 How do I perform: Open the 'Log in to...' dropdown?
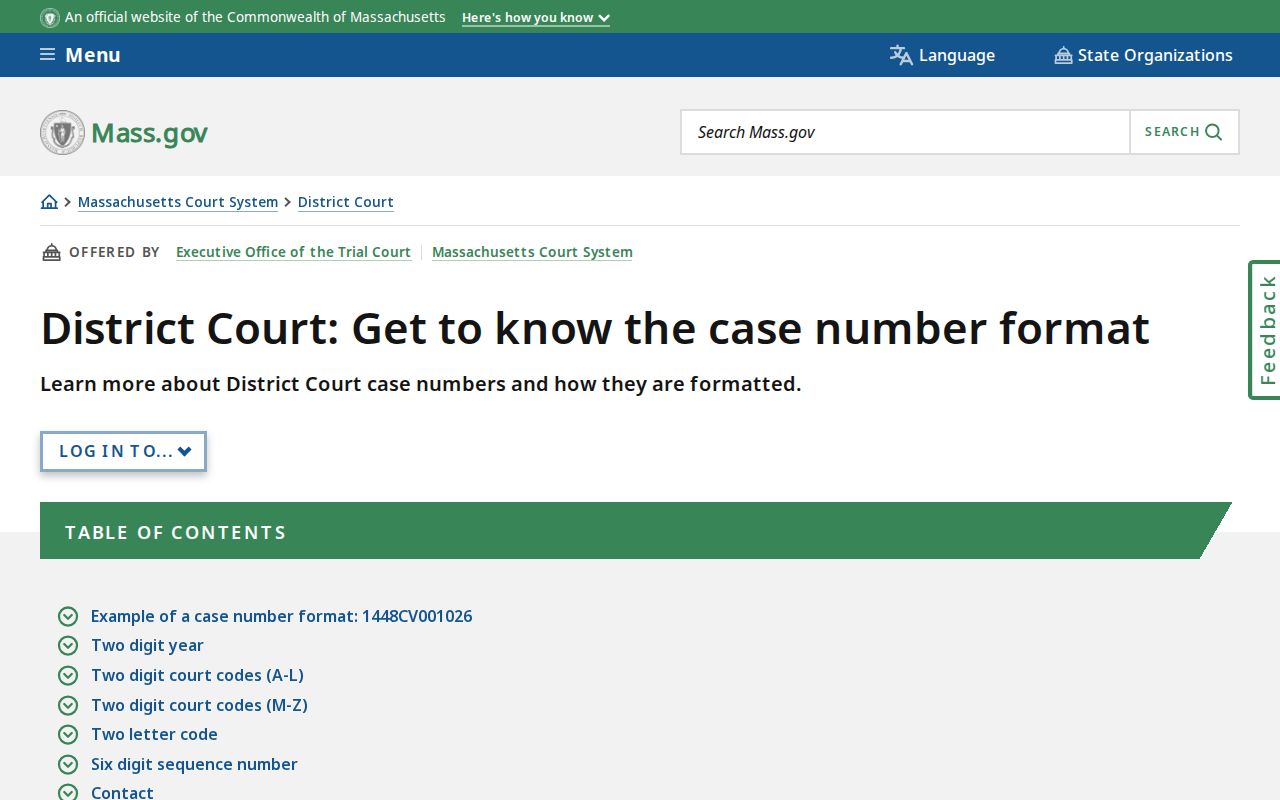point(124,451)
